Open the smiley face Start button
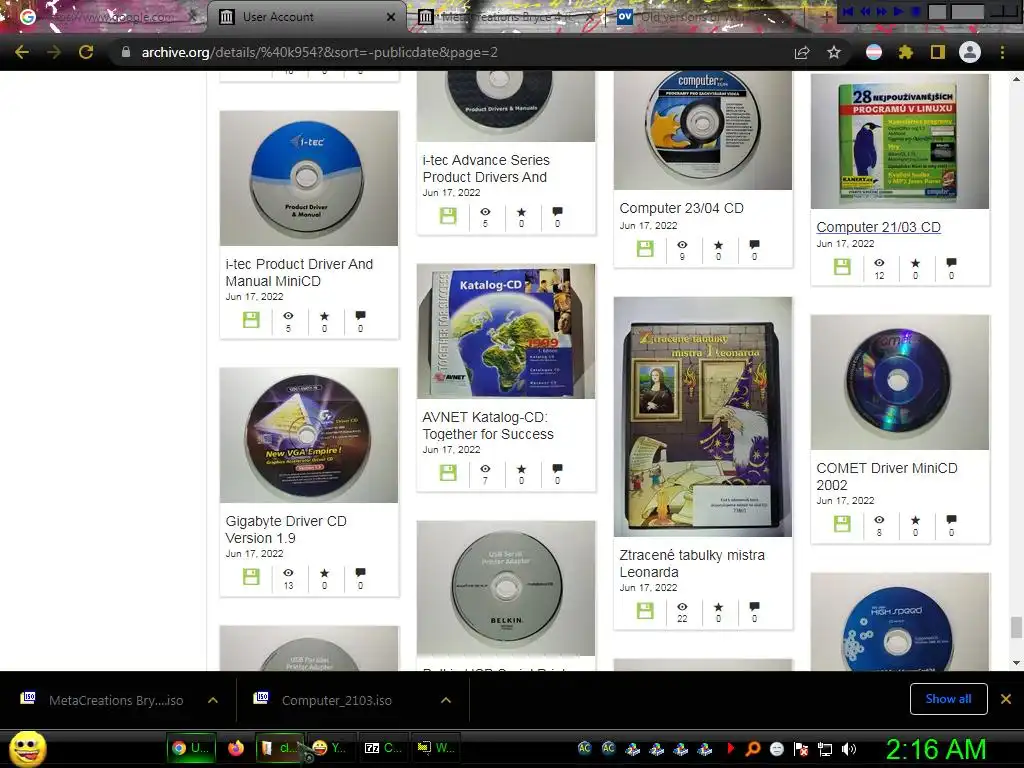 (x=27, y=748)
